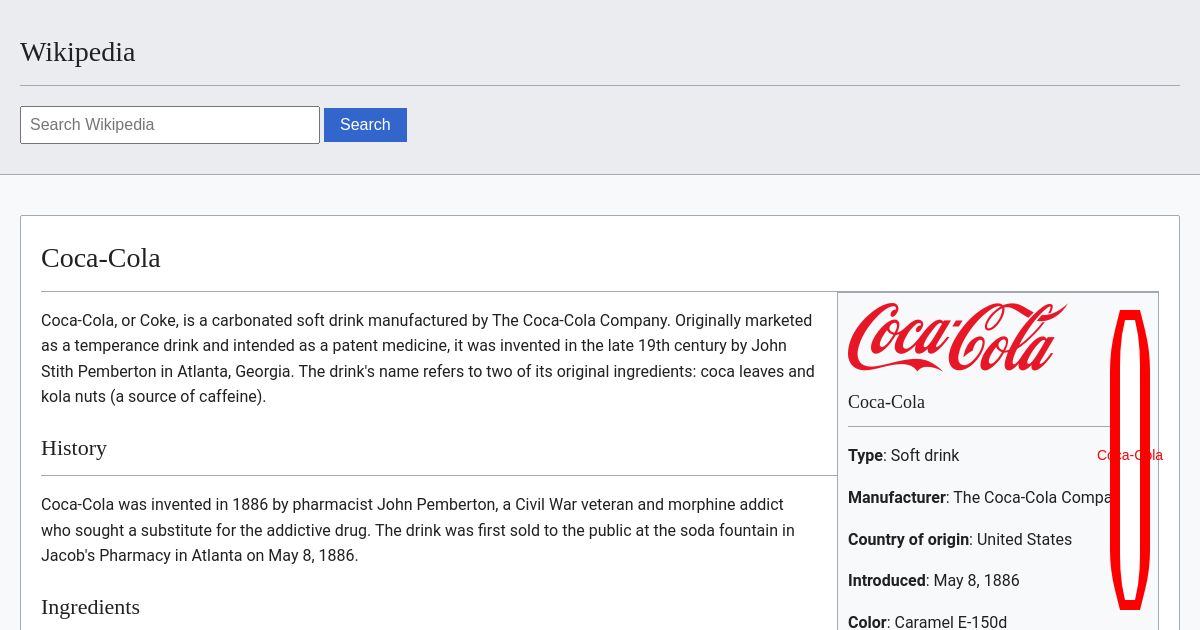This screenshot has width=1200, height=630.
Task: Select the Wikipedia site heading
Action: pos(77,52)
